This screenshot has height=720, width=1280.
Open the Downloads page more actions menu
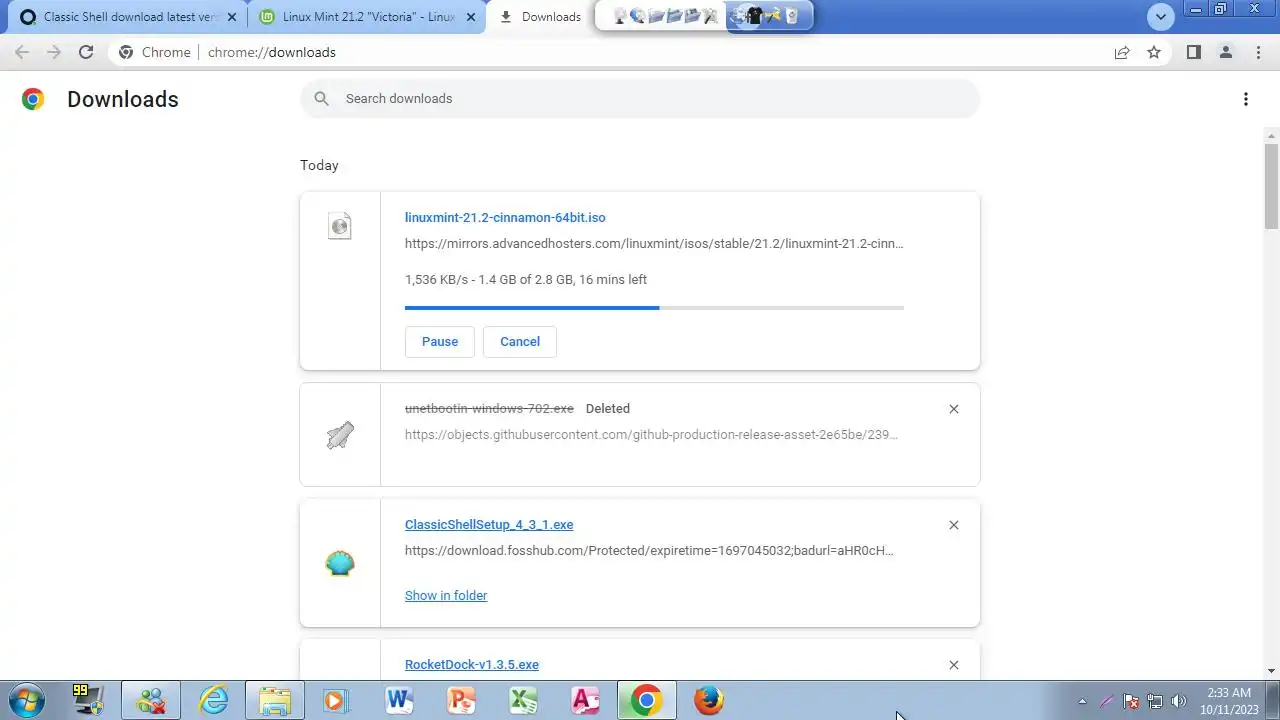1246,99
